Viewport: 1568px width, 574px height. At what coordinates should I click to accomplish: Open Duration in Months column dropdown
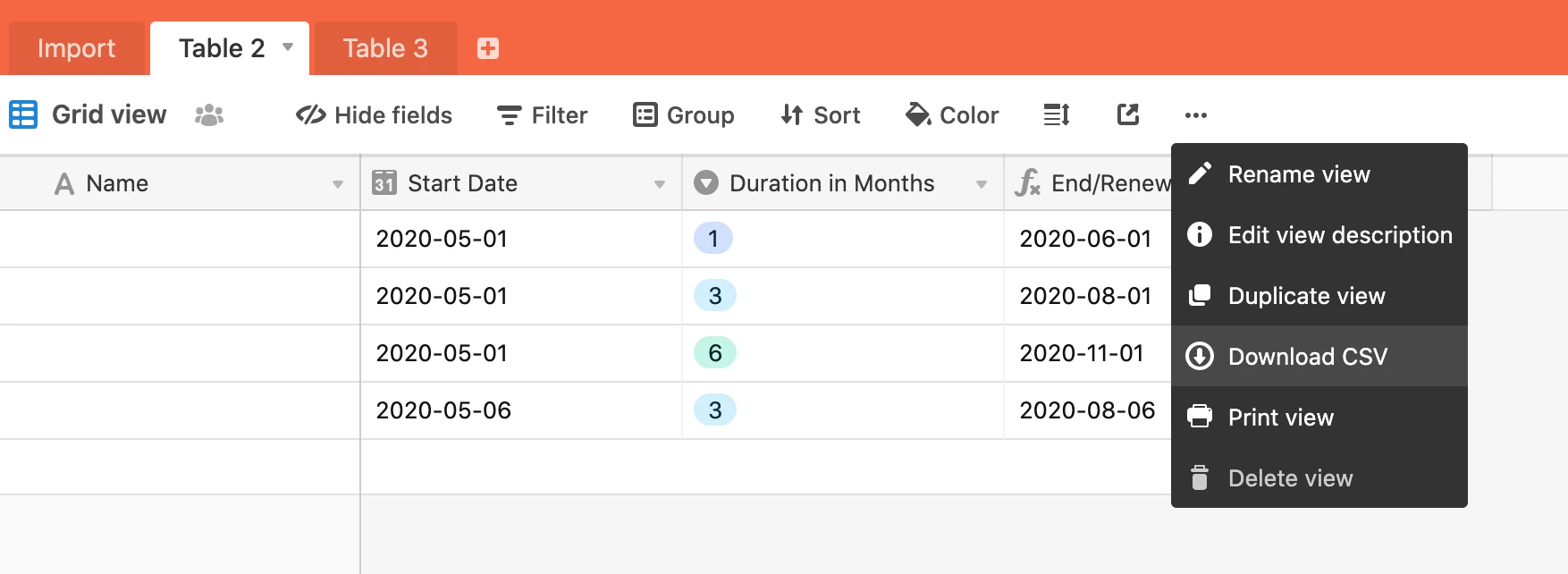pos(982,184)
